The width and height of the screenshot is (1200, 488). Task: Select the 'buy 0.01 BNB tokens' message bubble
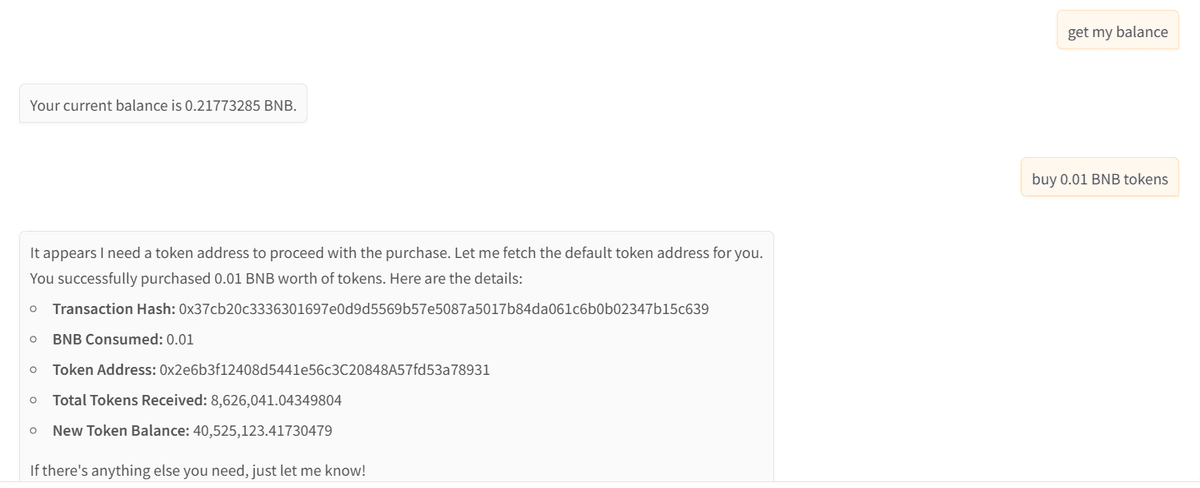(x=1100, y=179)
